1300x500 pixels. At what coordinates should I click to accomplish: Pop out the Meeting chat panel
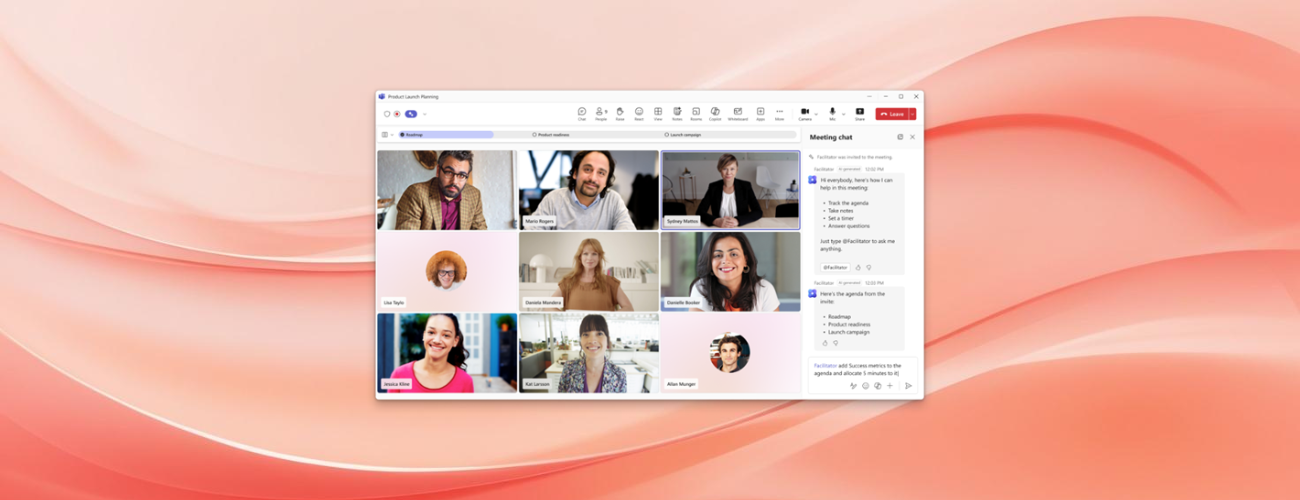point(900,137)
